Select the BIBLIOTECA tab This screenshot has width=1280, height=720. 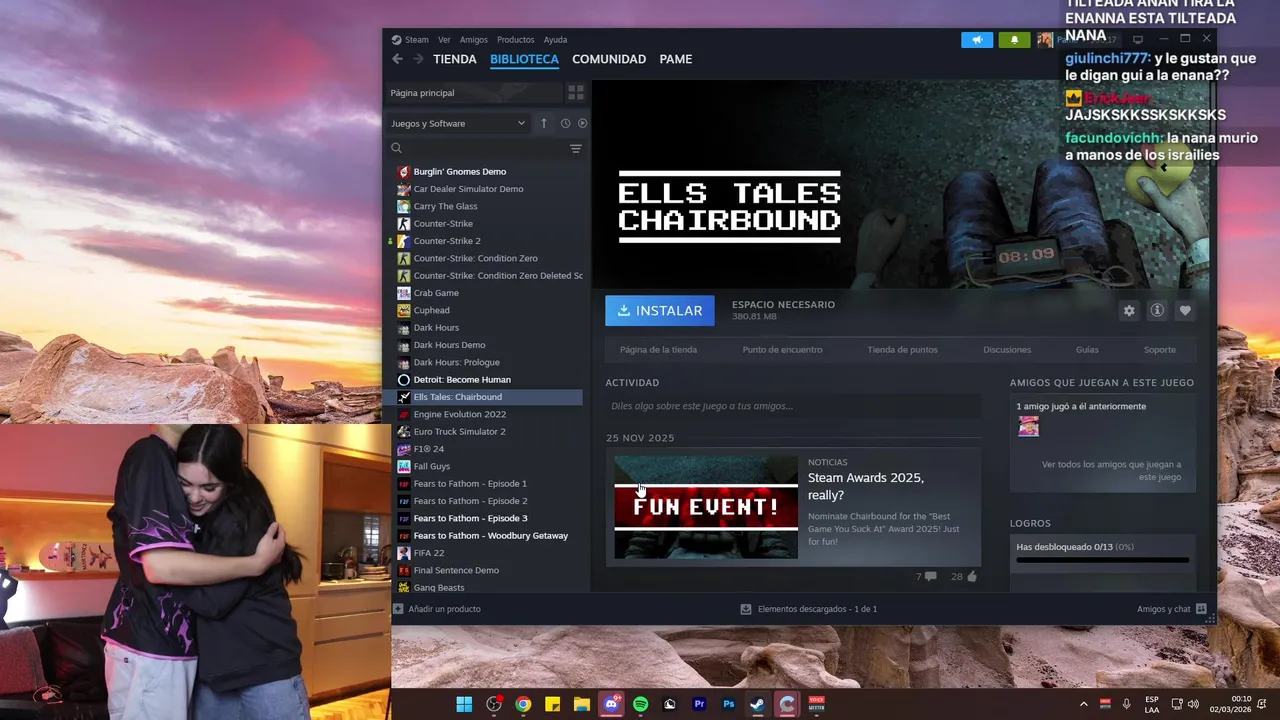(x=524, y=59)
